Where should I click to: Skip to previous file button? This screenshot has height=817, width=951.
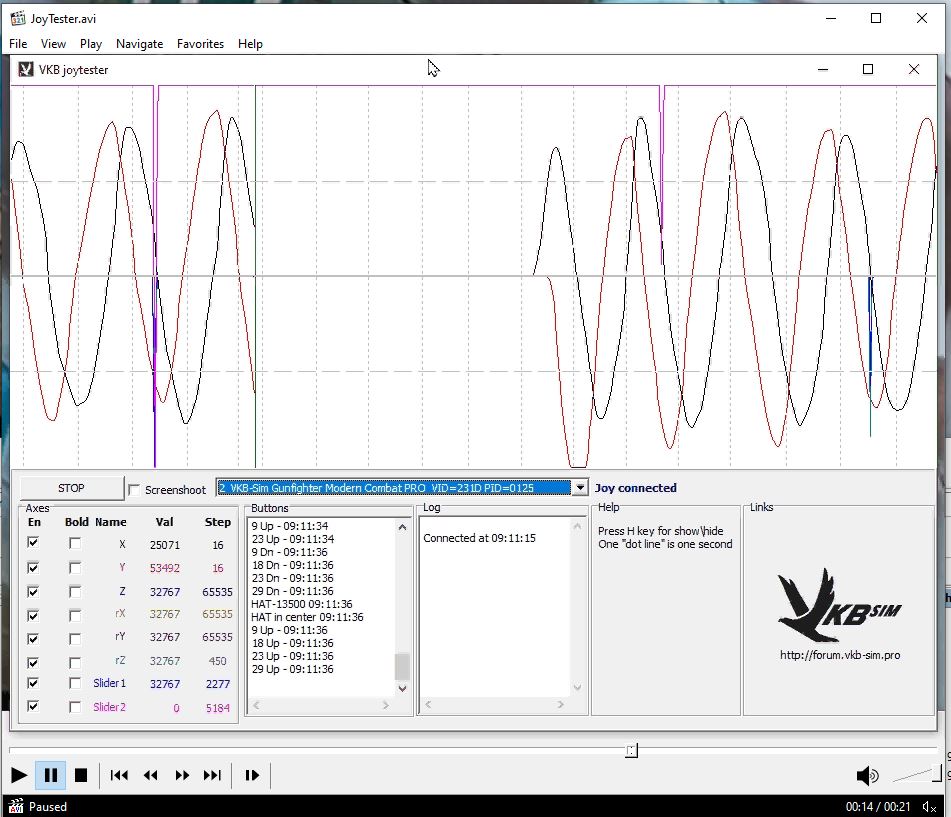(119, 775)
